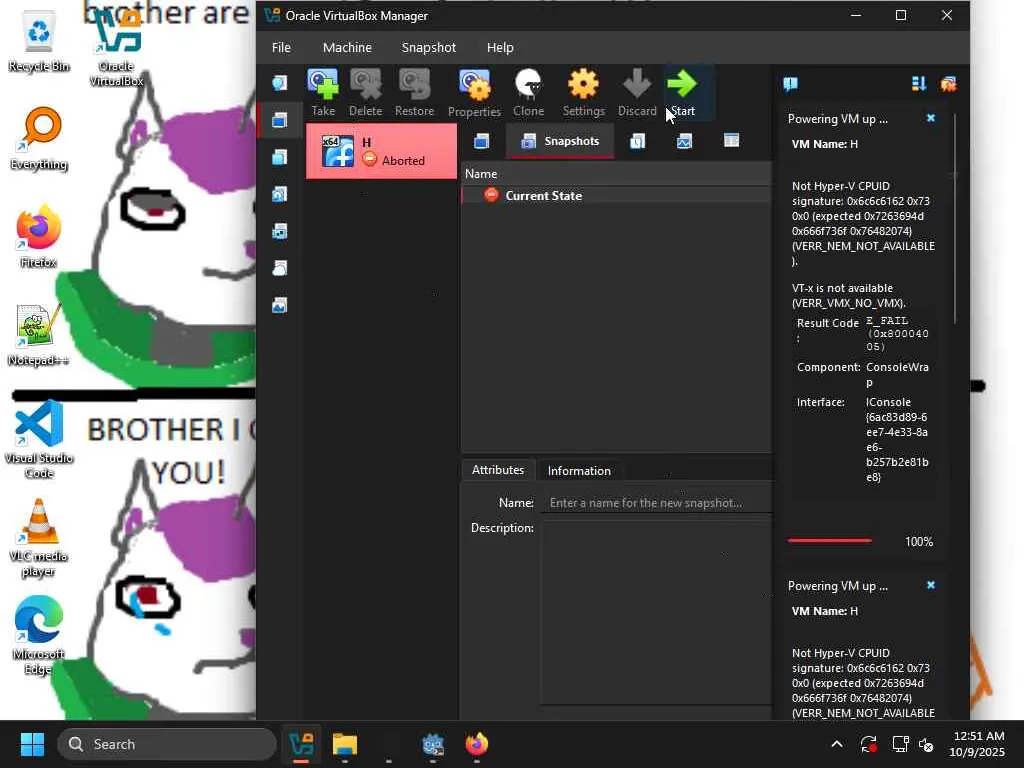Open the File menu
Screen dimensions: 1024x768
[x=281, y=48]
